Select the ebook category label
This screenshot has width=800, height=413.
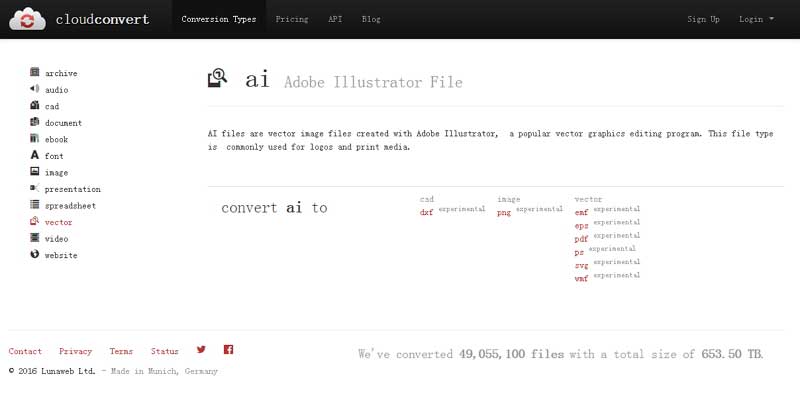coord(56,139)
